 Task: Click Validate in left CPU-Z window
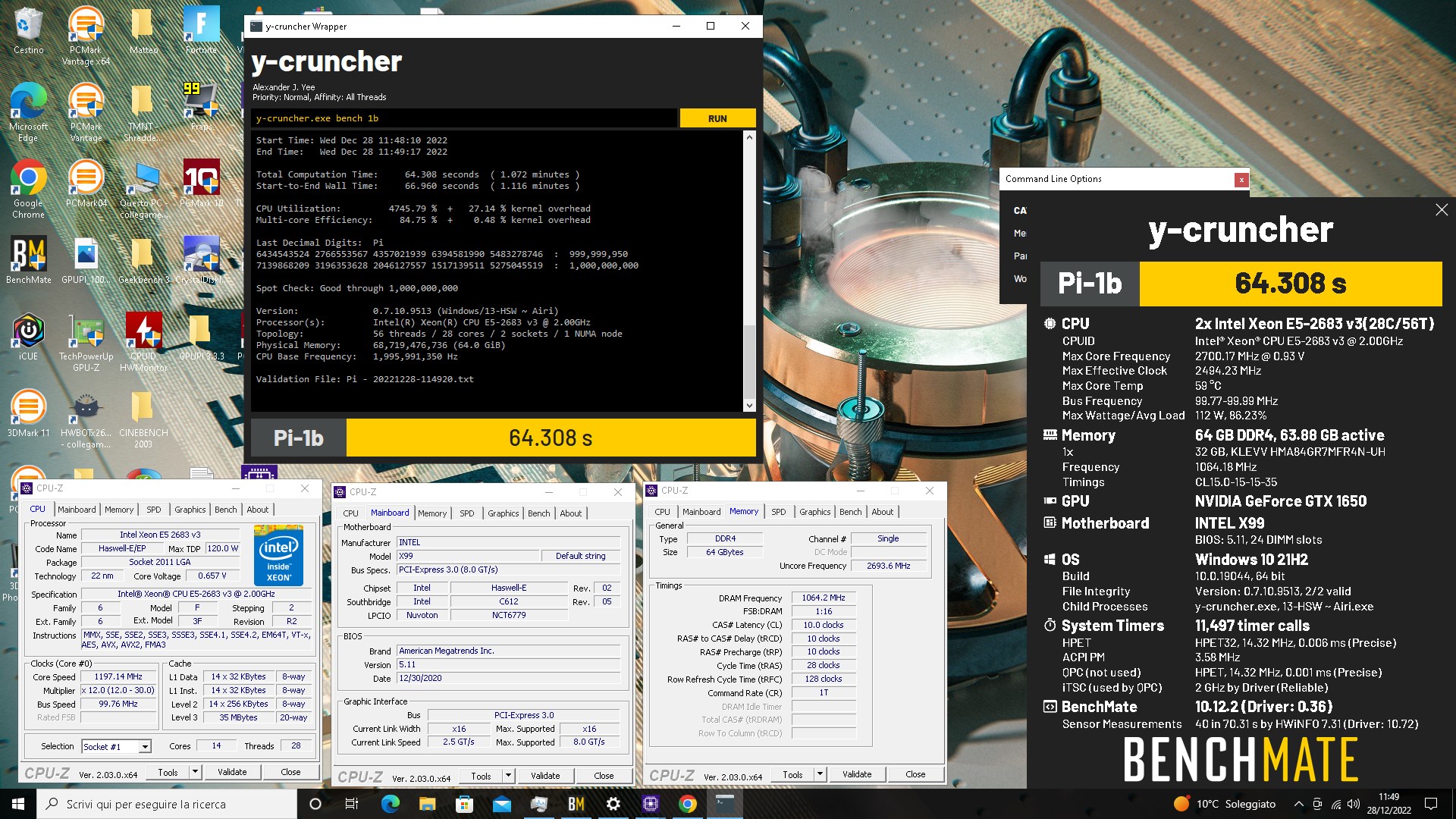pos(232,772)
